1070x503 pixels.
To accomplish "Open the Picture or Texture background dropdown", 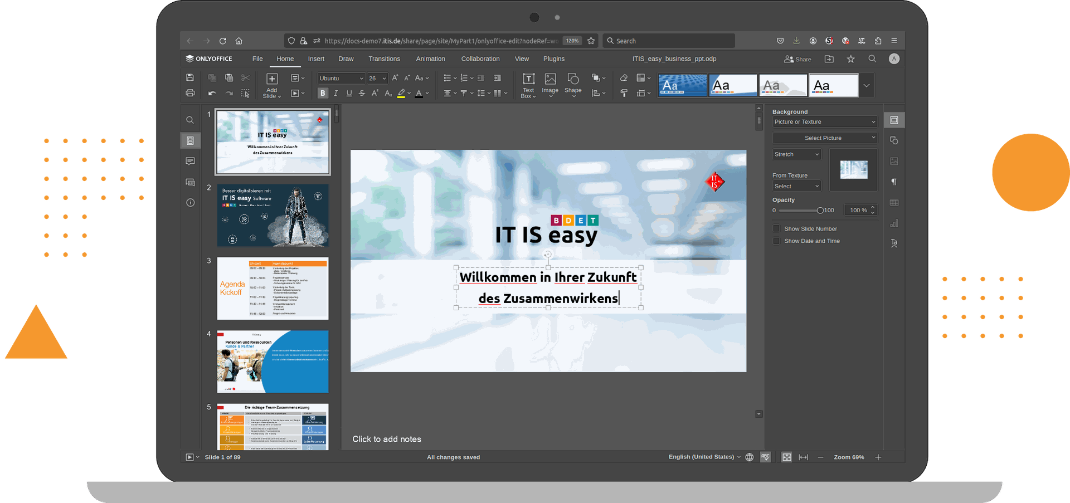I will point(825,122).
